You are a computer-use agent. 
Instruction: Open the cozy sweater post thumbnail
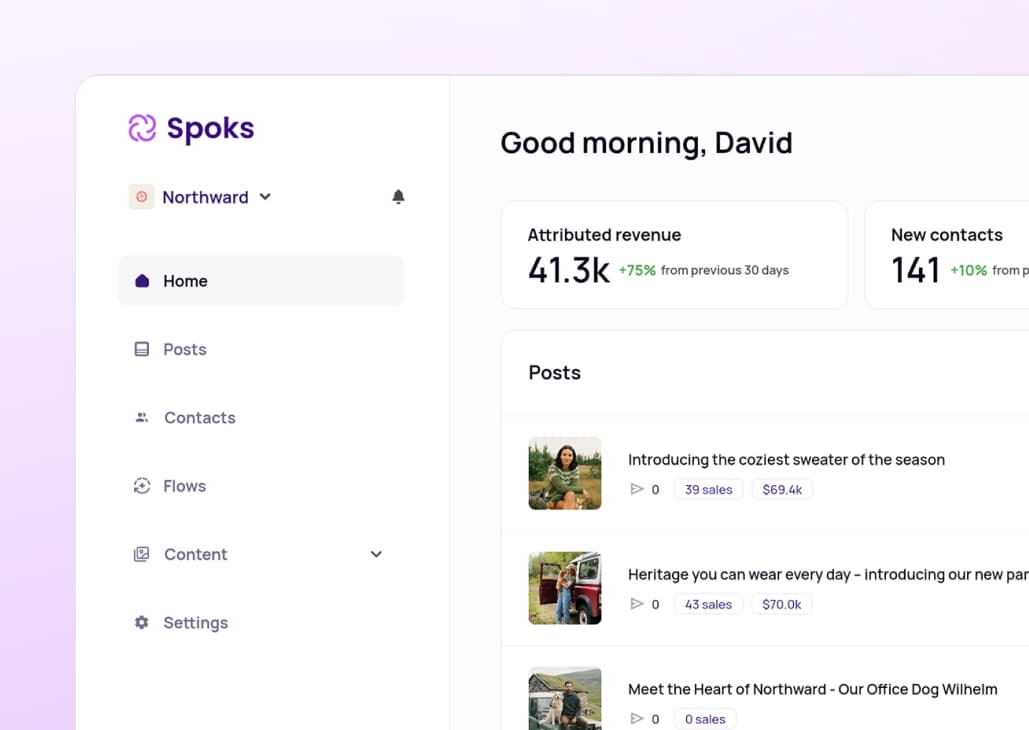pos(565,473)
